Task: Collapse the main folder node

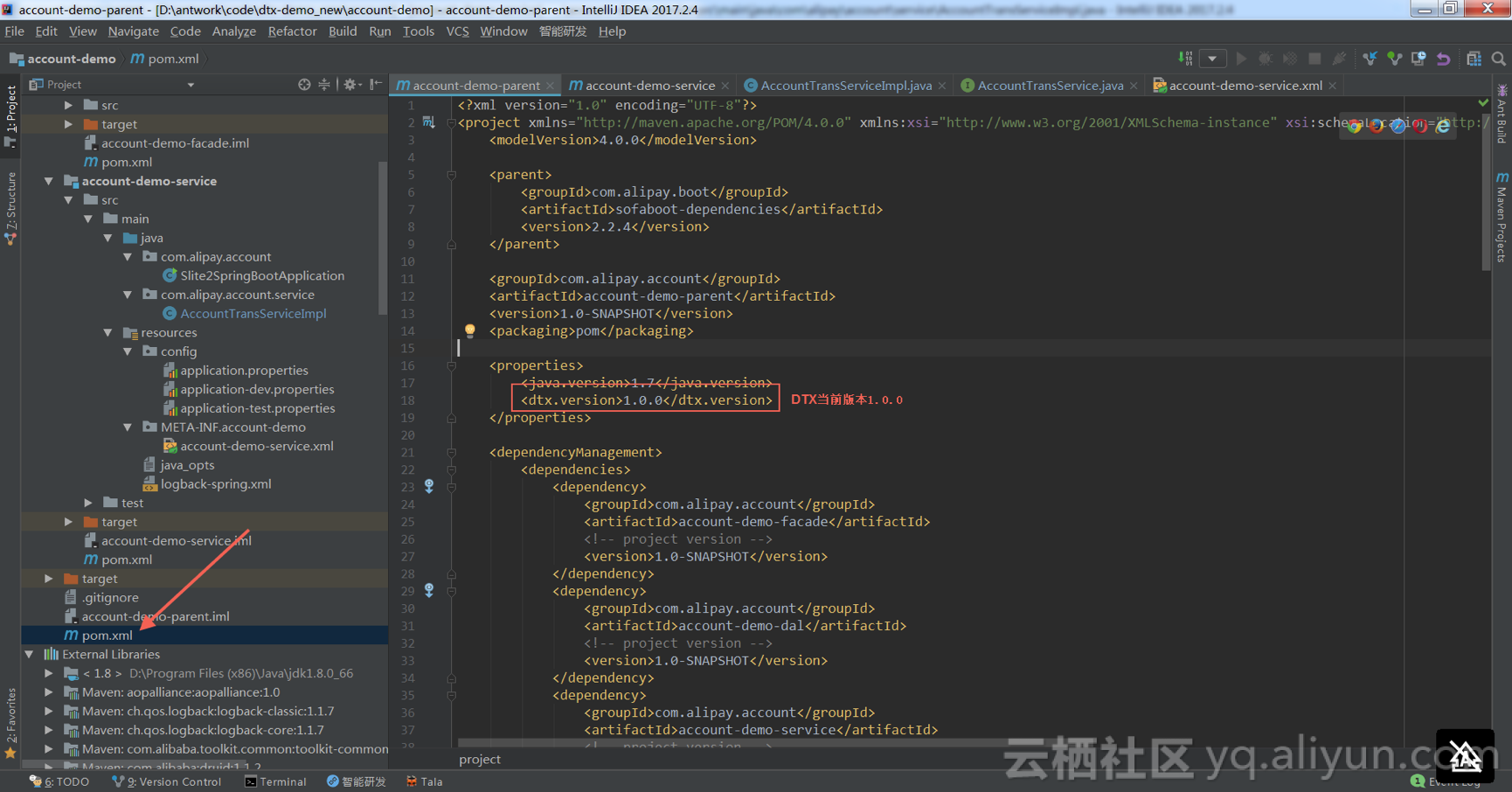Action: [x=88, y=219]
